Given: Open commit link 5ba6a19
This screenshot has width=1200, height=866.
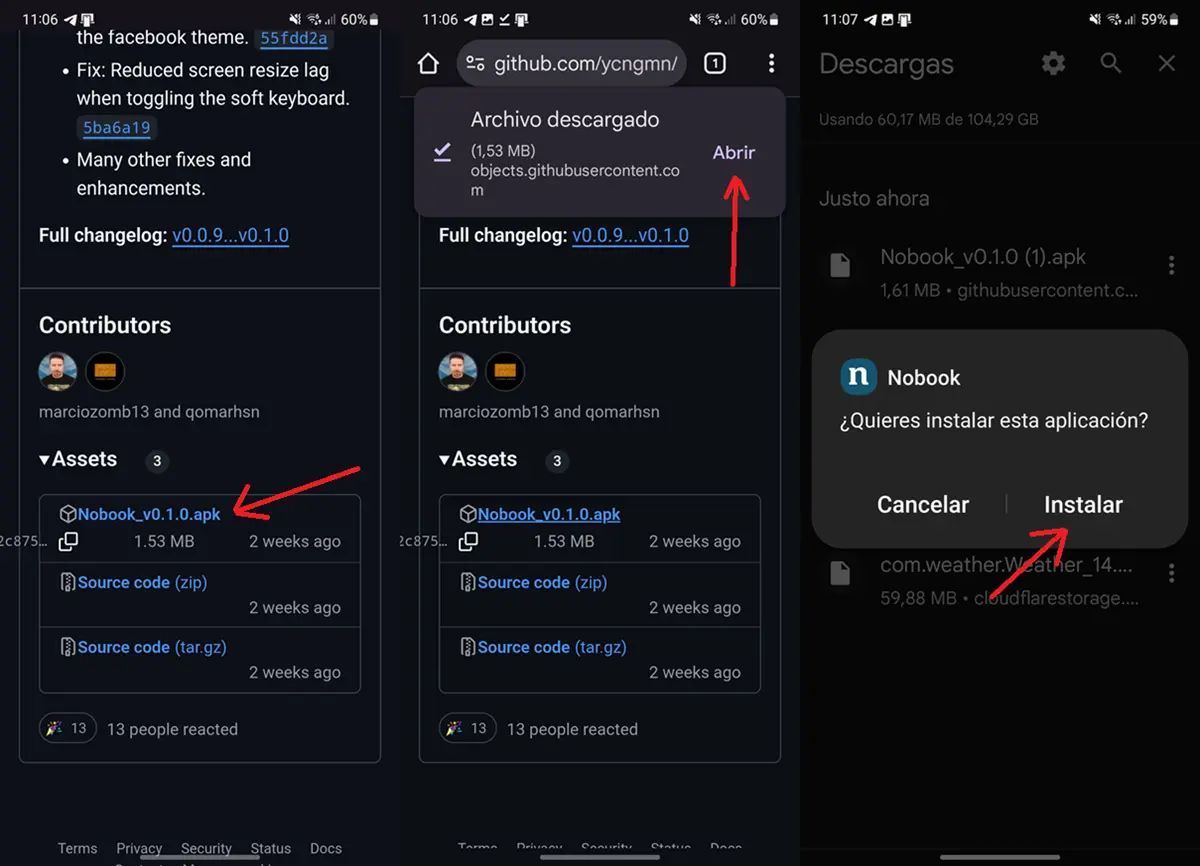Looking at the screenshot, I should pos(117,128).
